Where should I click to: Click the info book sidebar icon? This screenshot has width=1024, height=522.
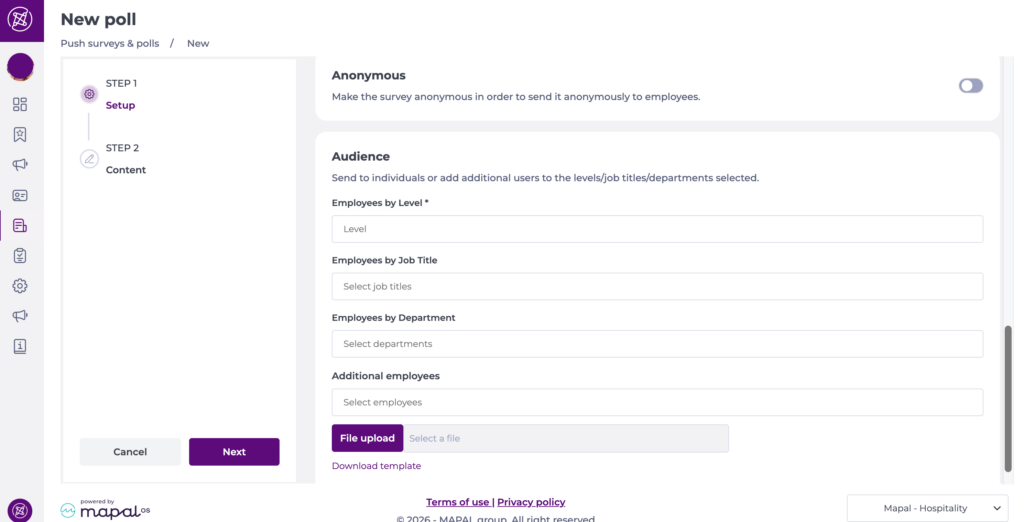pyautogui.click(x=20, y=346)
